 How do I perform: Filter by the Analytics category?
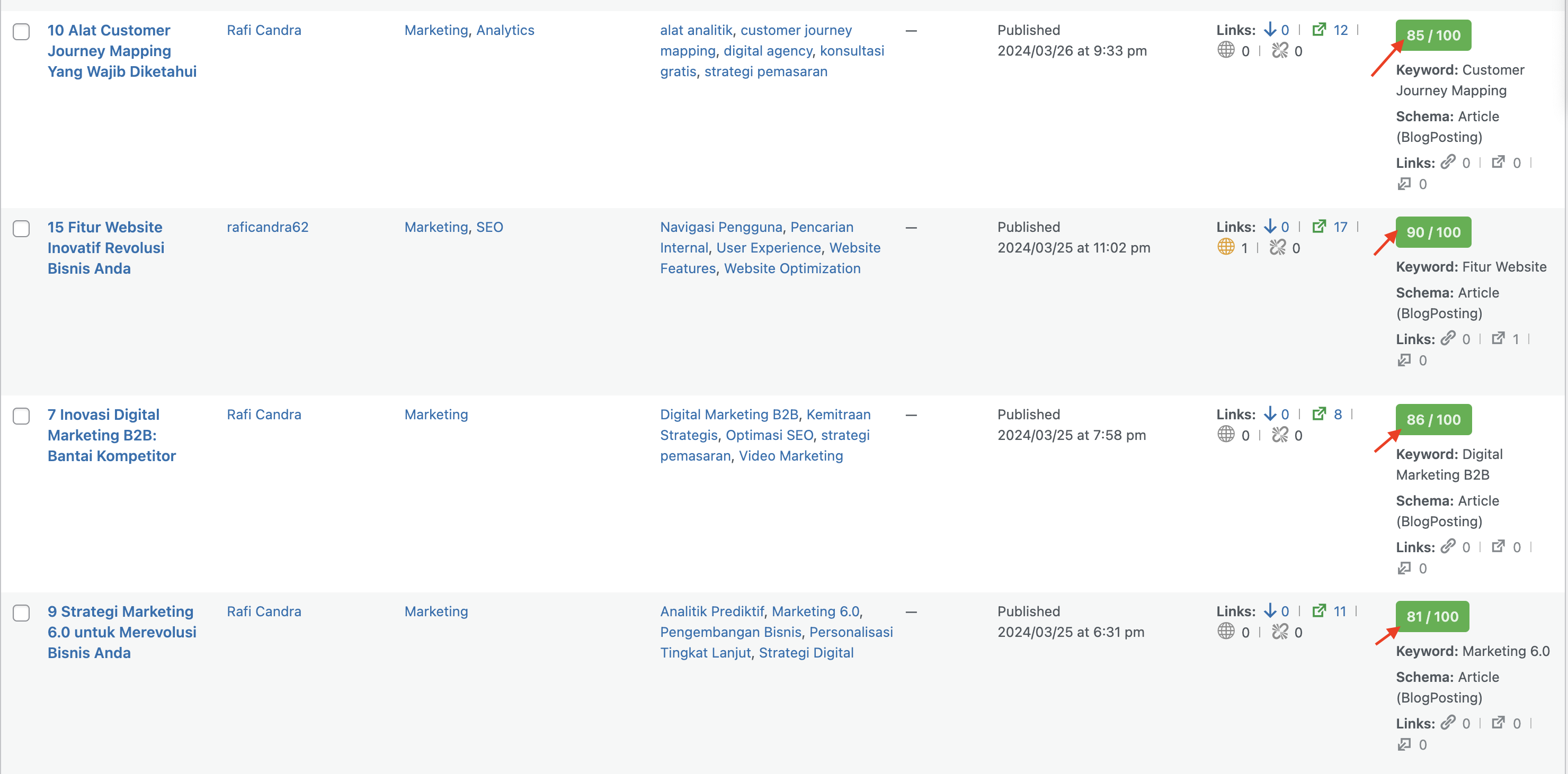pyautogui.click(x=505, y=30)
